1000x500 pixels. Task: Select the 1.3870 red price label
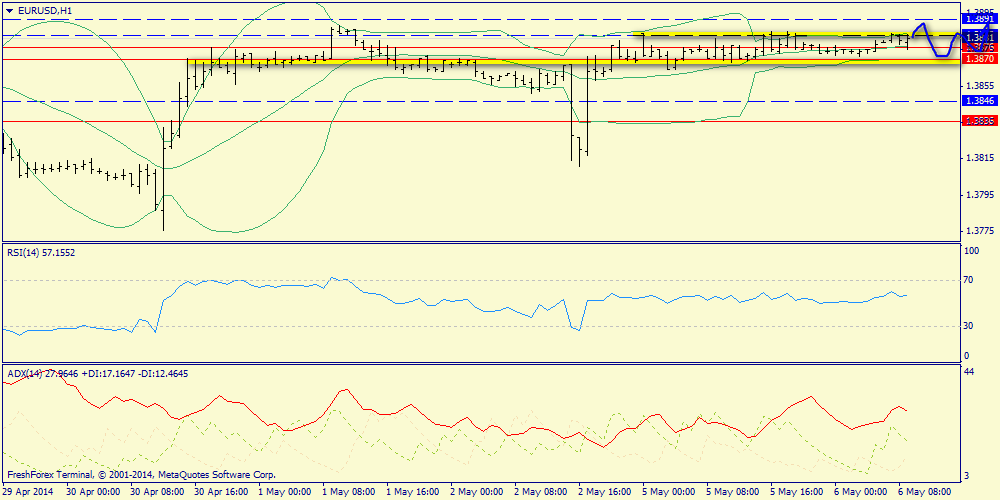[980, 59]
